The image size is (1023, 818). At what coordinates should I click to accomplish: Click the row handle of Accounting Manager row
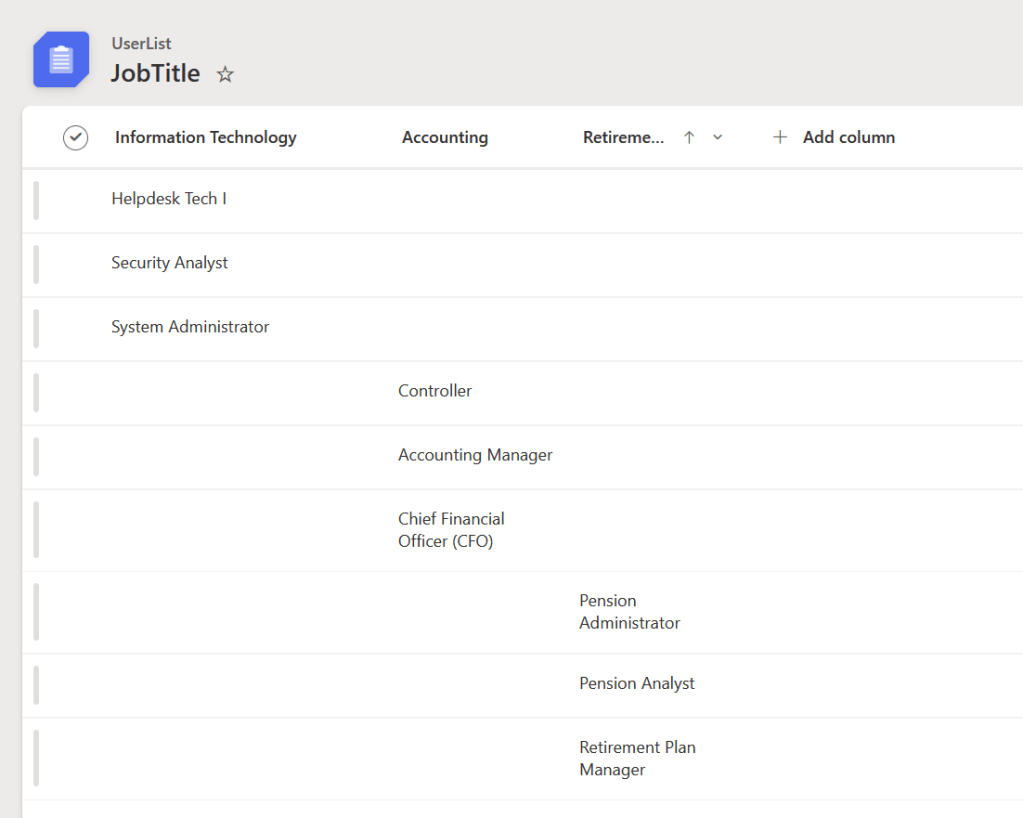click(x=36, y=457)
